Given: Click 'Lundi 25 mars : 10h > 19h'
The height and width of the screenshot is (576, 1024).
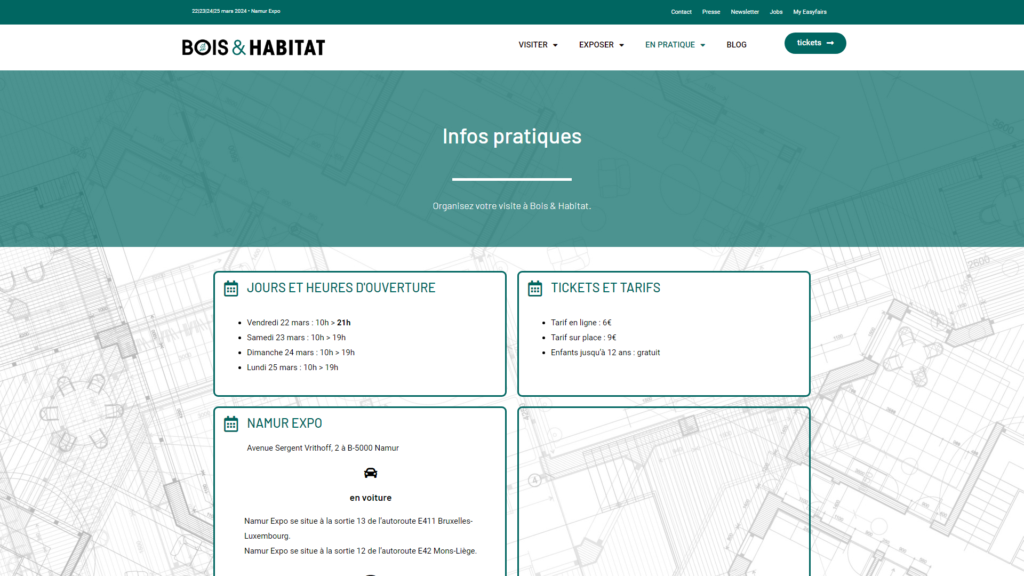Looking at the screenshot, I should tap(293, 368).
